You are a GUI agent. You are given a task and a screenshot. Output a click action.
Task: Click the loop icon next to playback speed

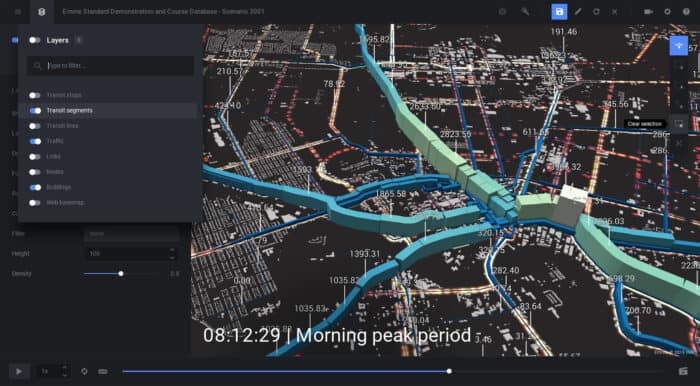point(84,371)
